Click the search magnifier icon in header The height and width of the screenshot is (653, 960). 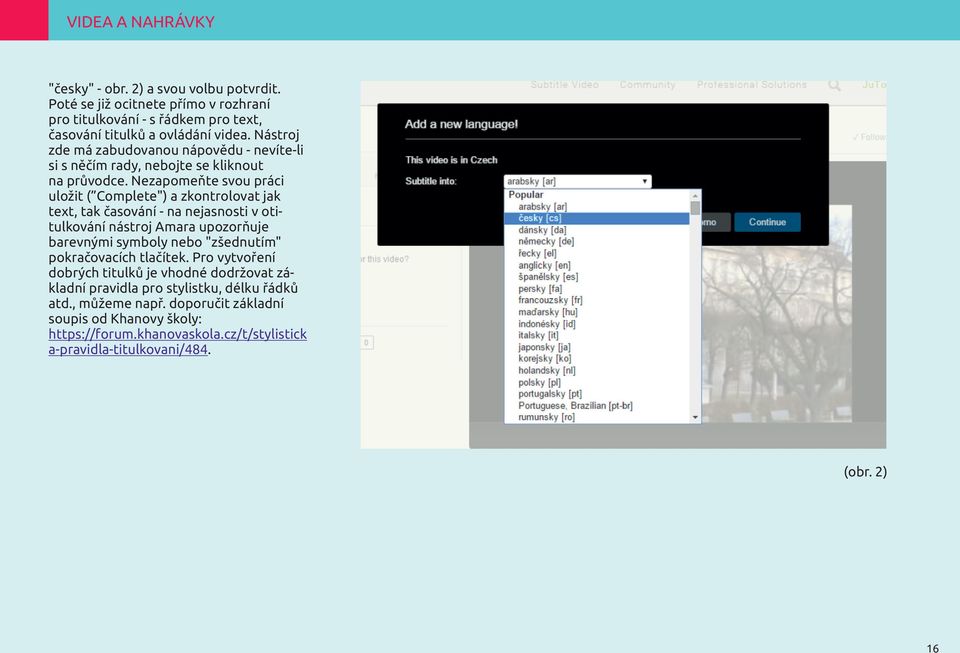[x=834, y=85]
